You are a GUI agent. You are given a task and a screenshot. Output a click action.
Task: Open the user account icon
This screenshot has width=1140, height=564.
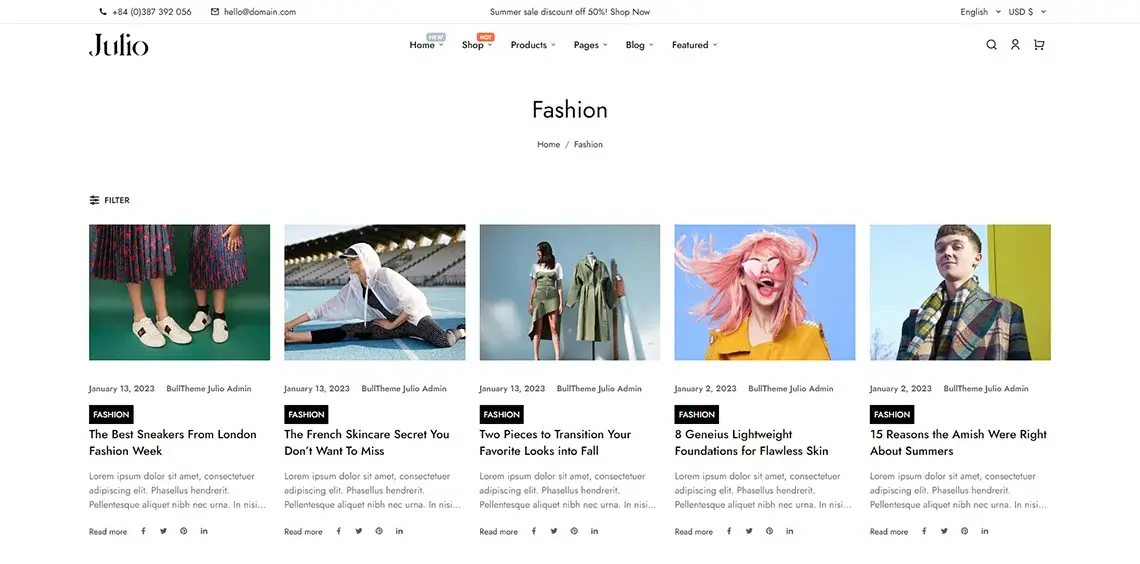(1015, 45)
